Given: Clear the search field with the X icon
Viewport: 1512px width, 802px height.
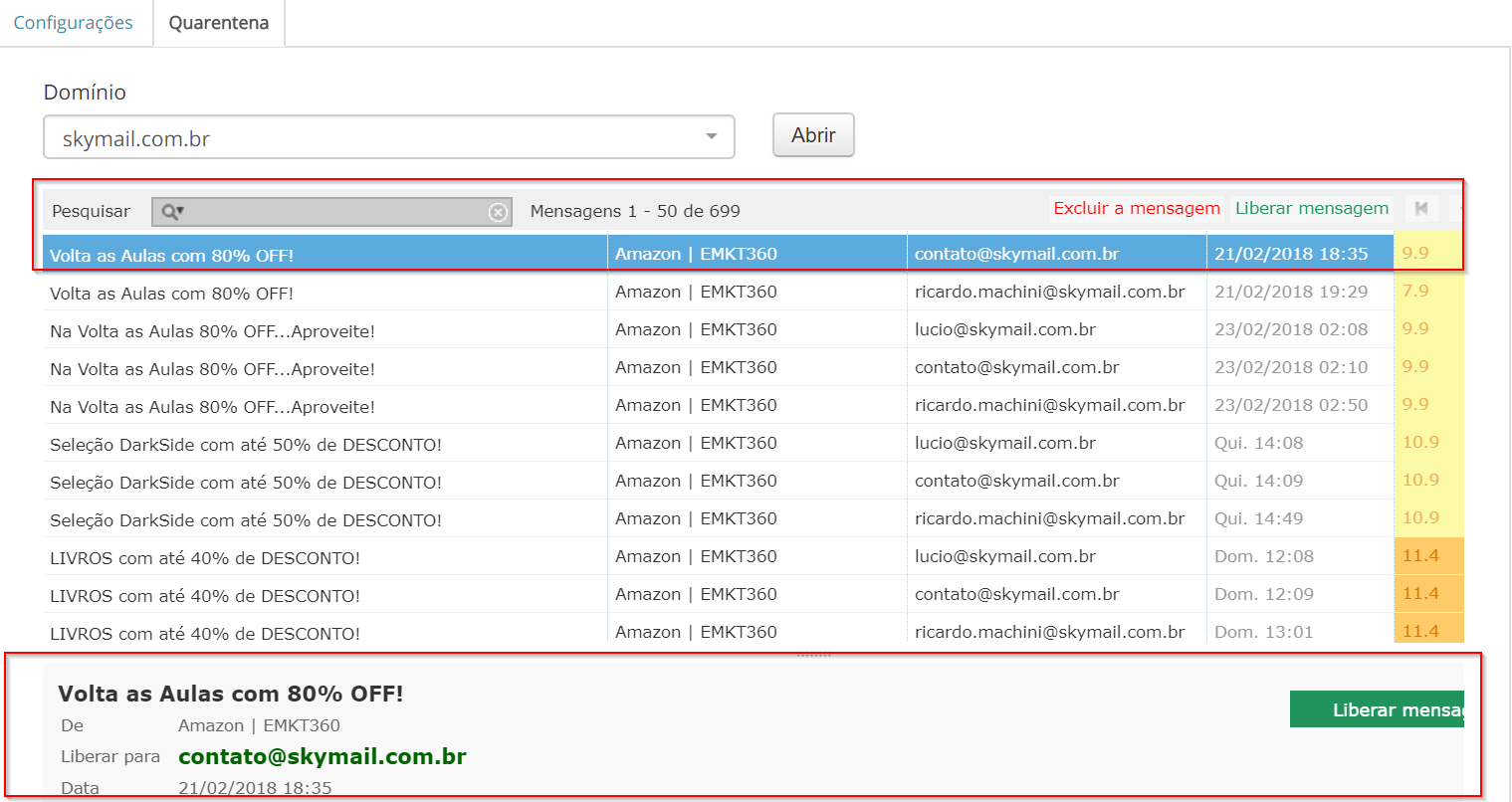Looking at the screenshot, I should click(498, 212).
